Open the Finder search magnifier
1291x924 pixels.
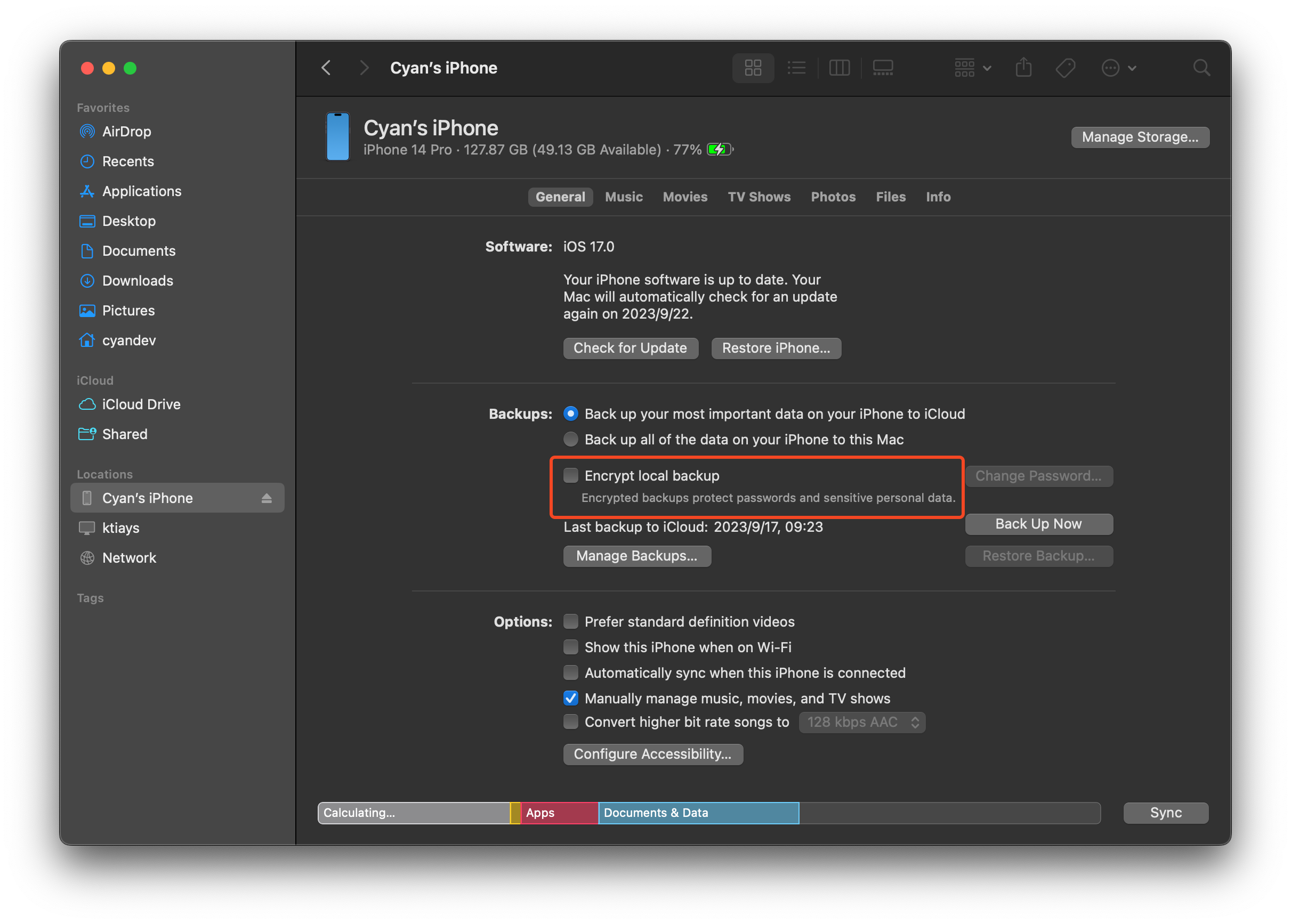click(1201, 68)
